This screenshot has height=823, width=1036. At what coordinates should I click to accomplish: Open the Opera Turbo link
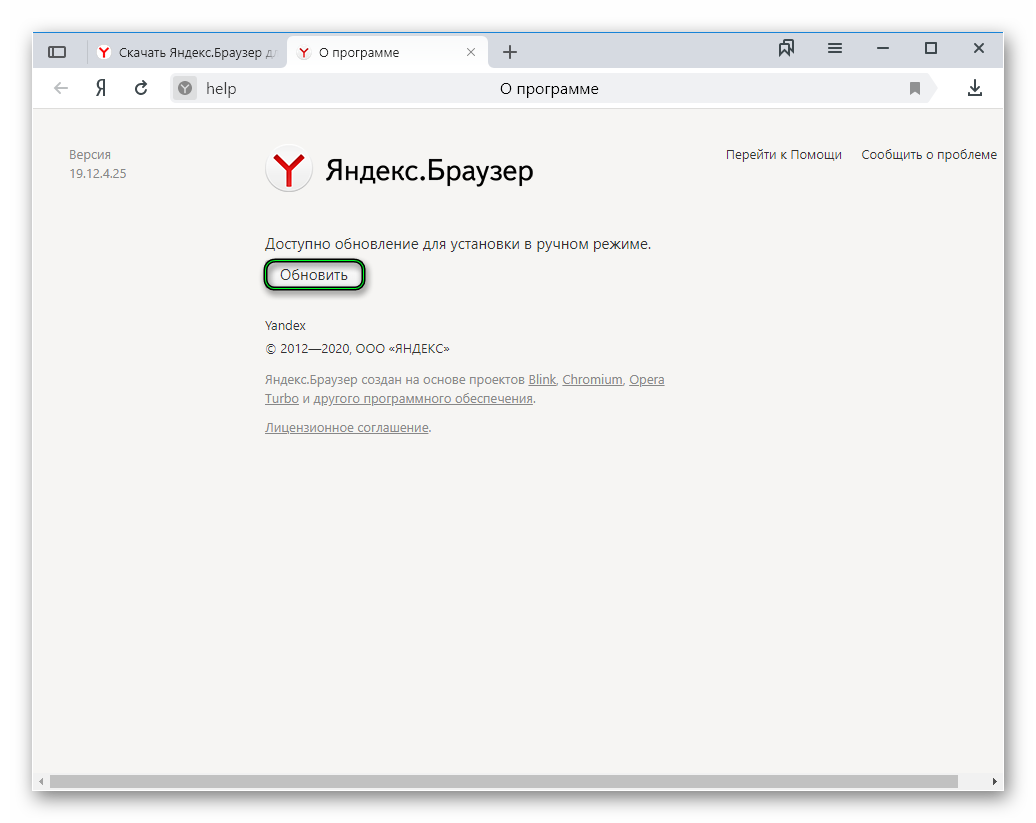646,380
